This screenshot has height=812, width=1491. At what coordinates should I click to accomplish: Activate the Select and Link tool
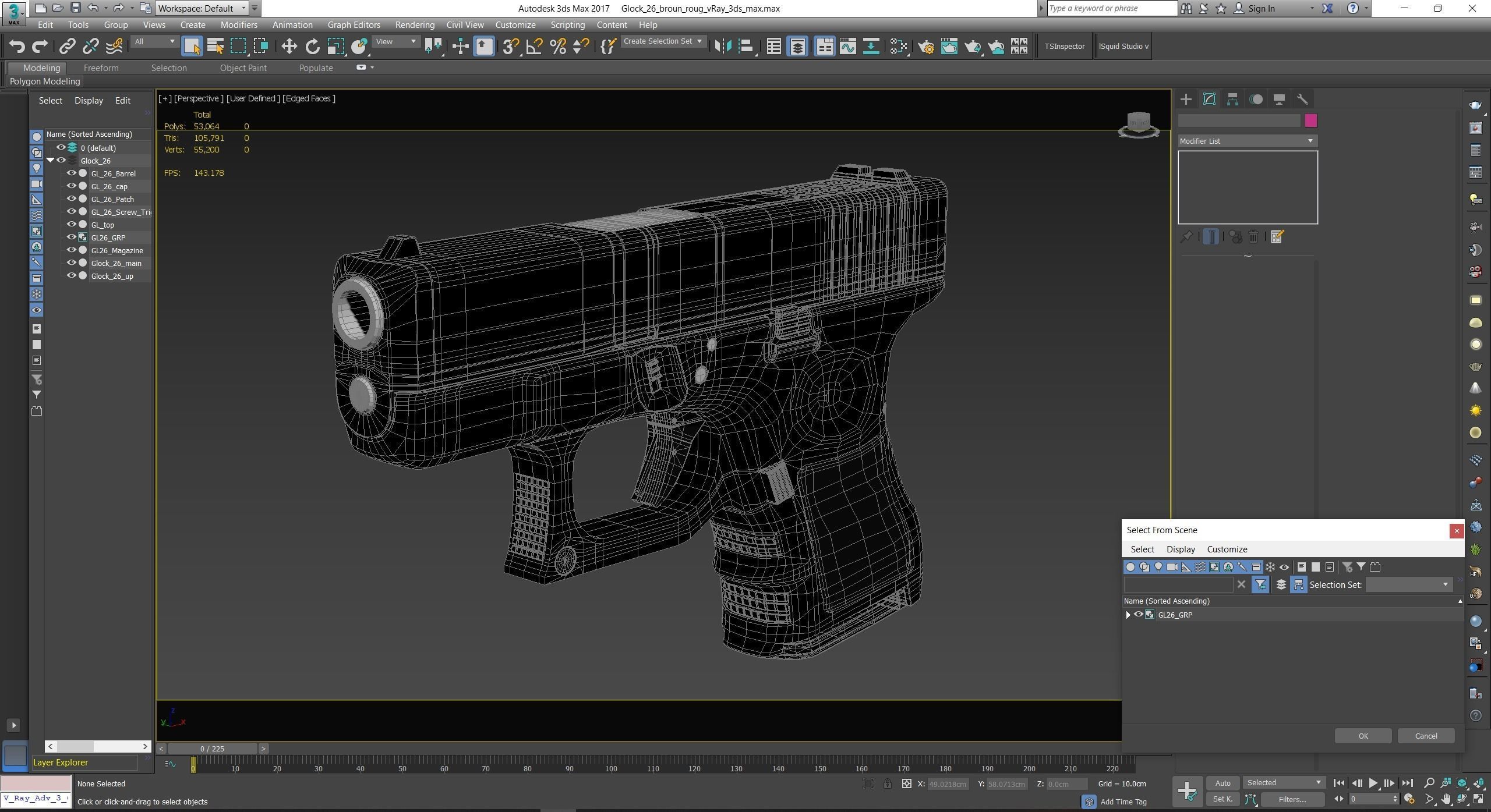coord(68,46)
